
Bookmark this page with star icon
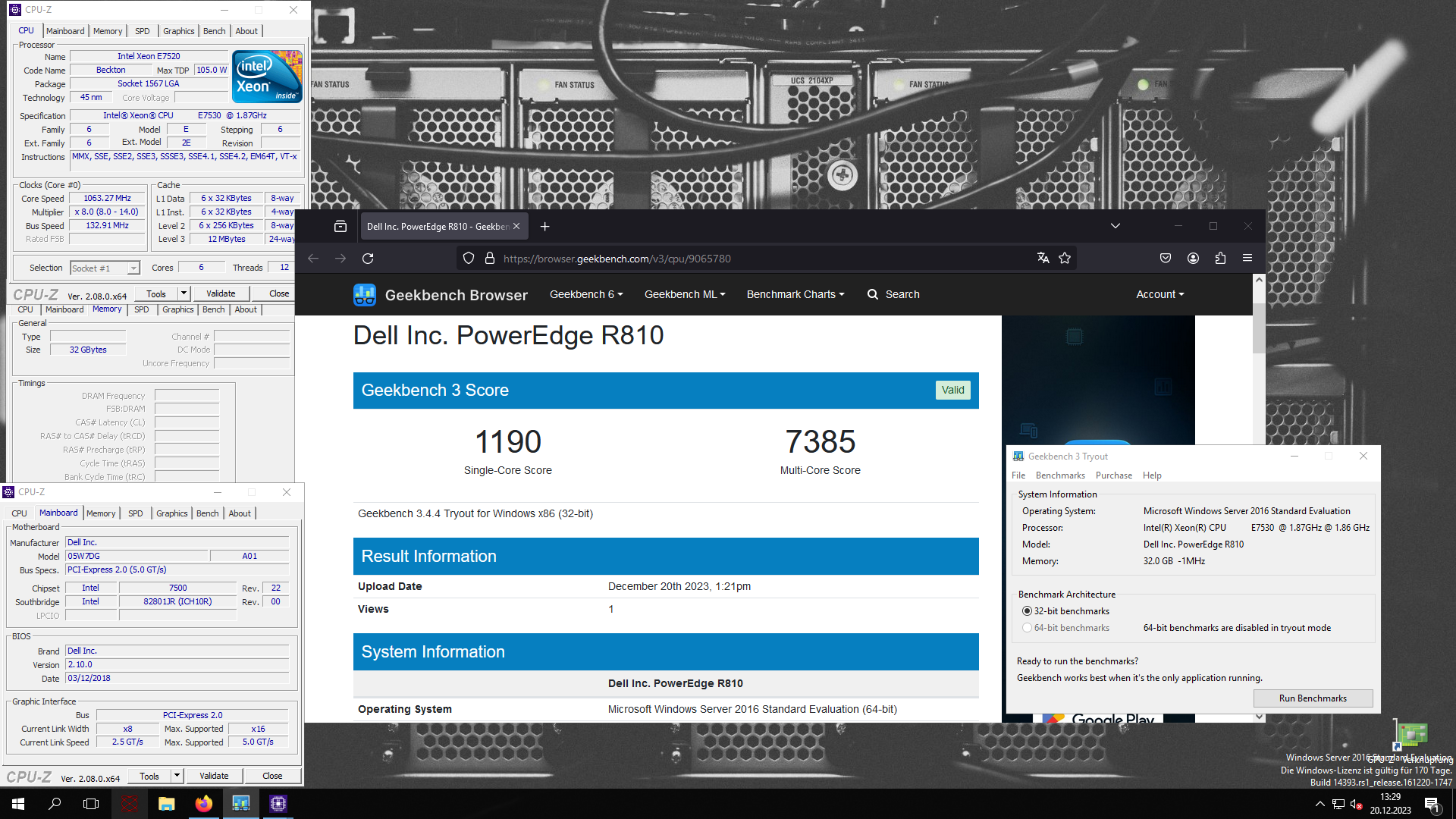(1065, 259)
